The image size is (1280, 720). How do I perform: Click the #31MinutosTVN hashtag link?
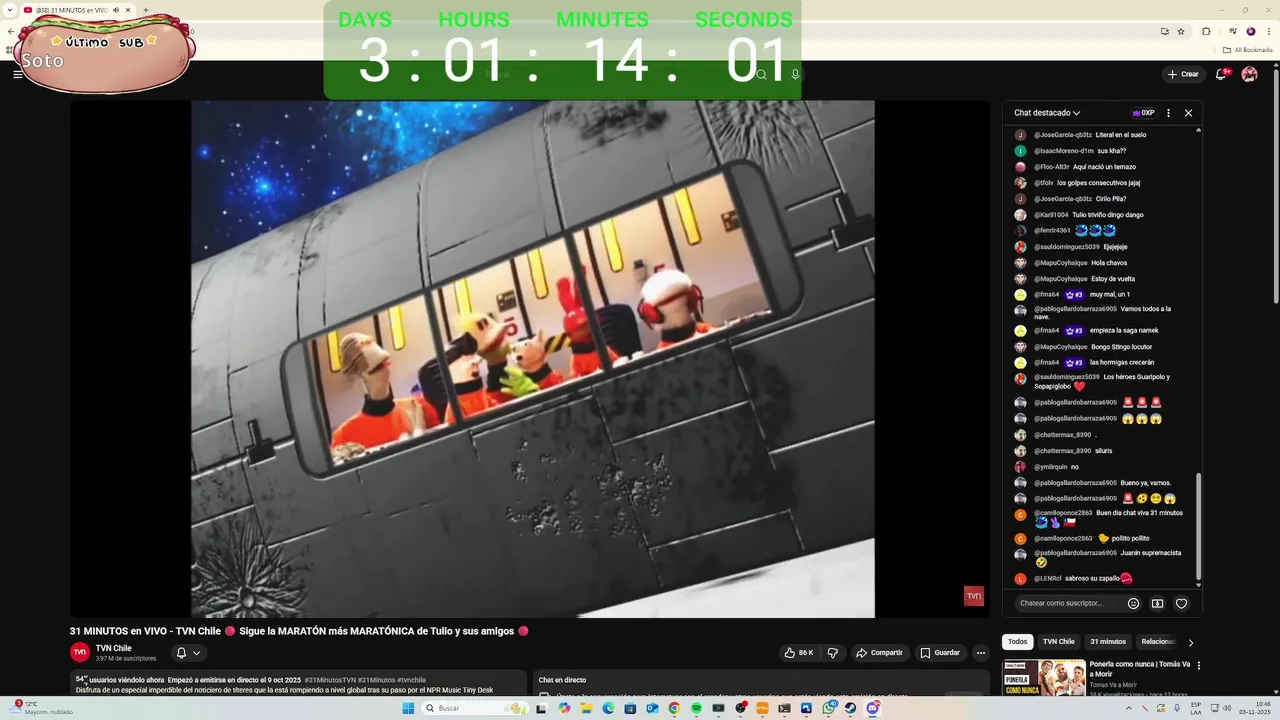tap(330, 680)
